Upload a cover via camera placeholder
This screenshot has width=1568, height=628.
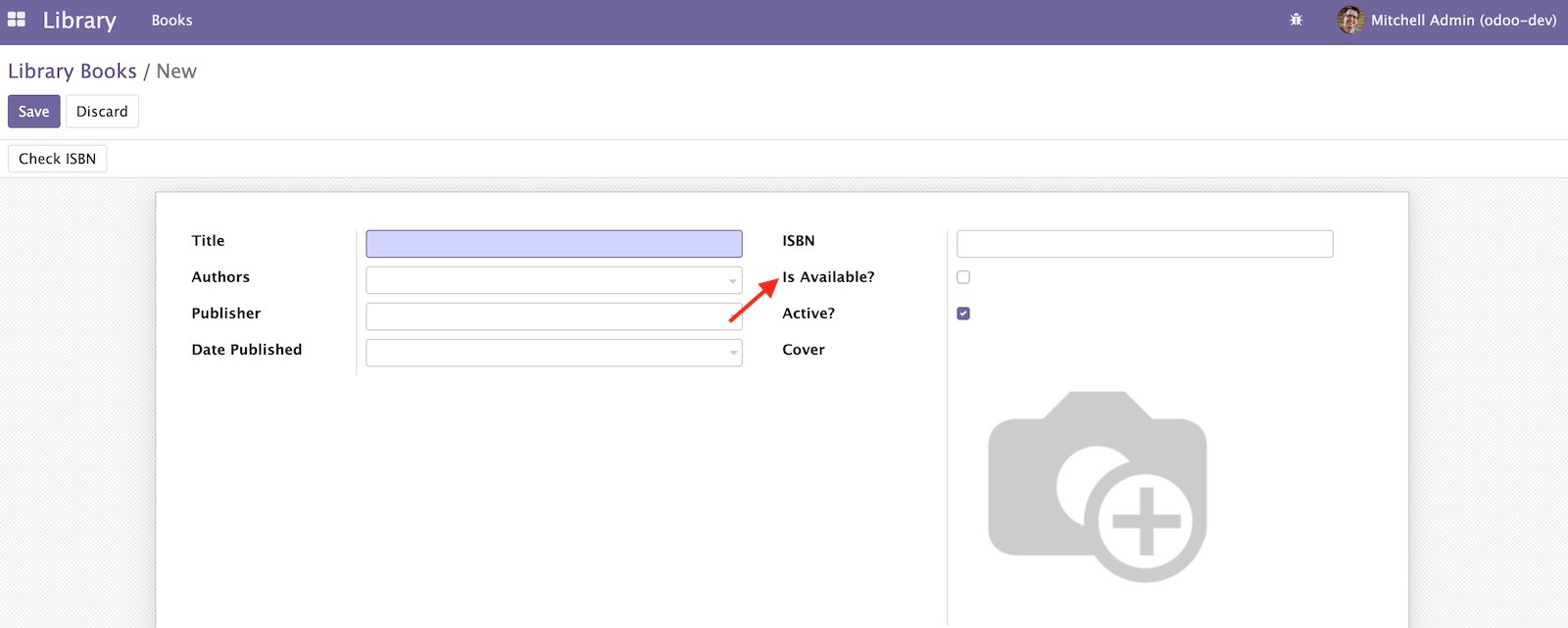click(x=1098, y=486)
